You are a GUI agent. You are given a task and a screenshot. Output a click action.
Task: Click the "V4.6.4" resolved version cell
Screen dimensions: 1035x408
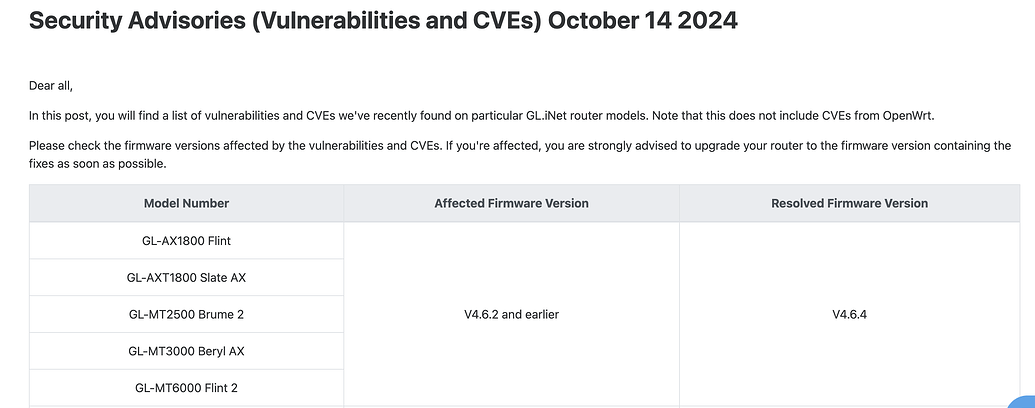coord(849,314)
